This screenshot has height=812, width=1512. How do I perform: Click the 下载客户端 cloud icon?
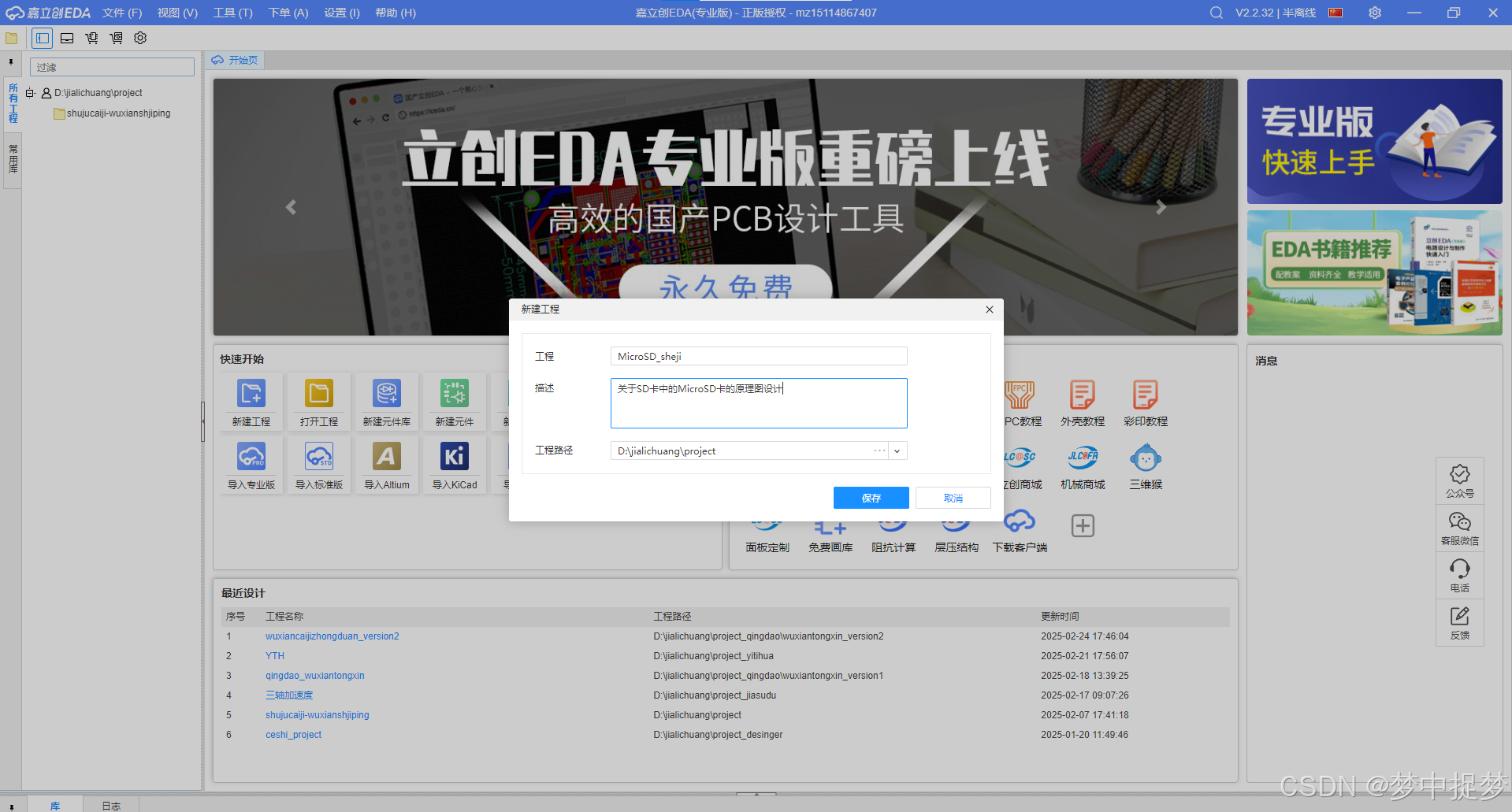click(x=1020, y=522)
